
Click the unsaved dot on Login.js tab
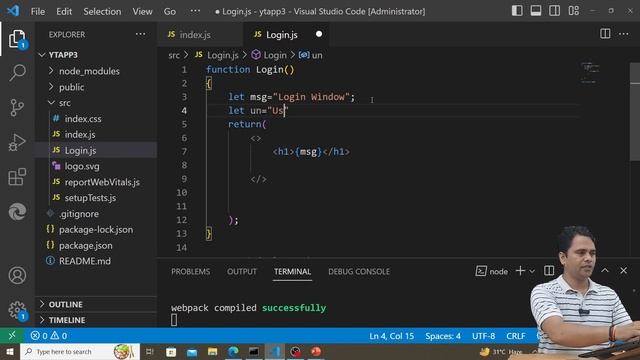click(x=319, y=34)
